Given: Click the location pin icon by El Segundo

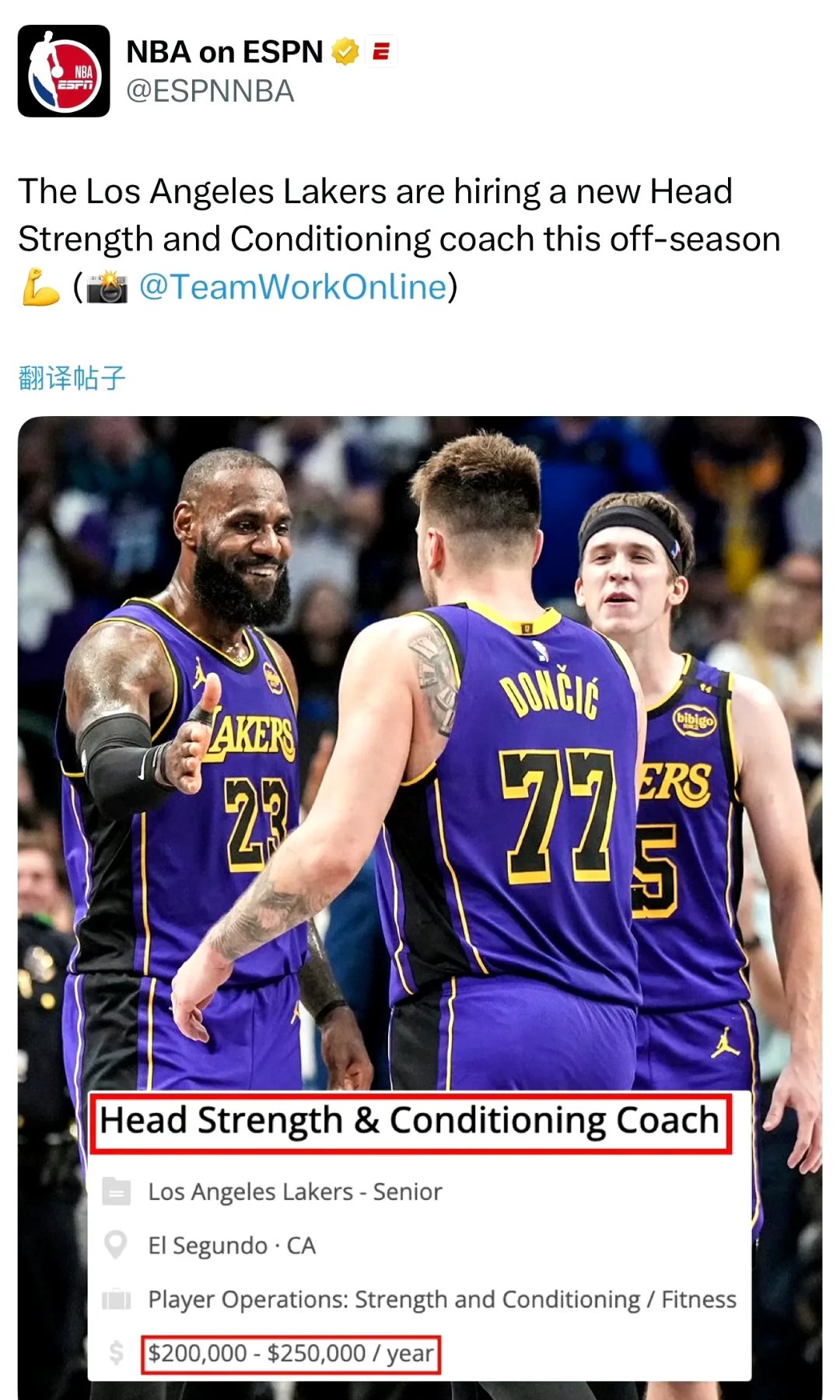Looking at the screenshot, I should [116, 1245].
